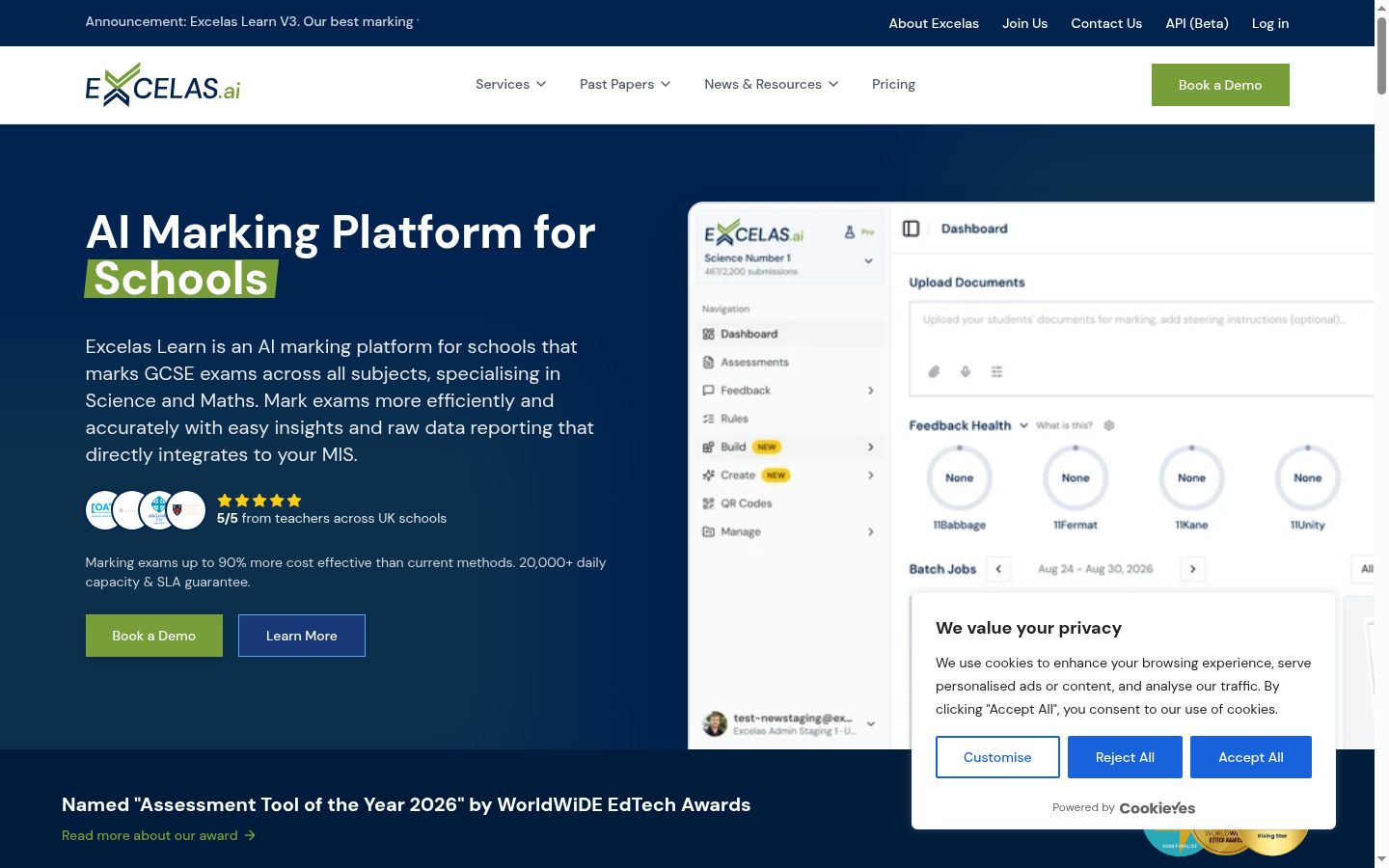
Task: Click Book a Demo button in the navigation bar
Action: point(1220,85)
